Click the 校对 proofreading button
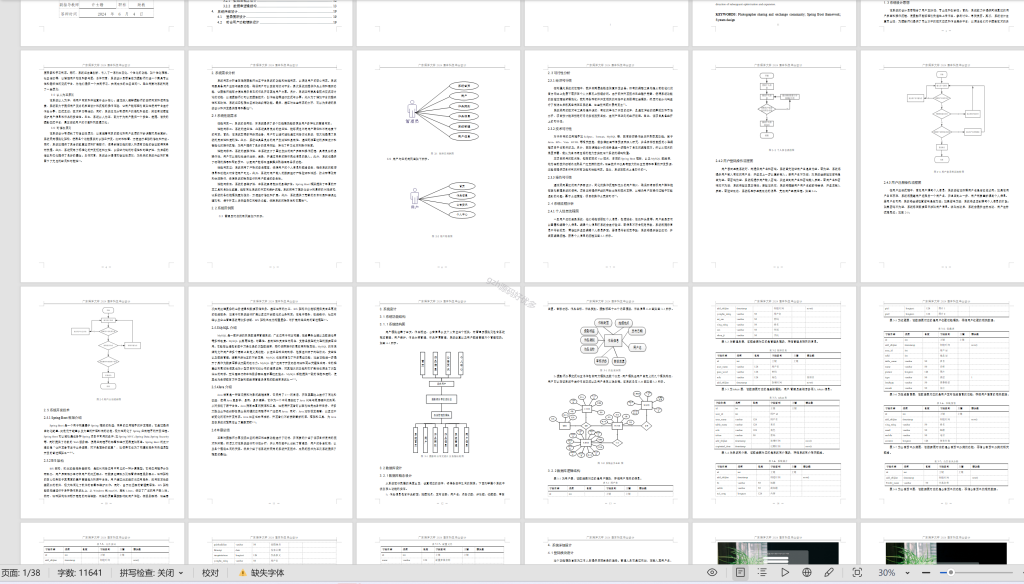 click(x=210, y=573)
